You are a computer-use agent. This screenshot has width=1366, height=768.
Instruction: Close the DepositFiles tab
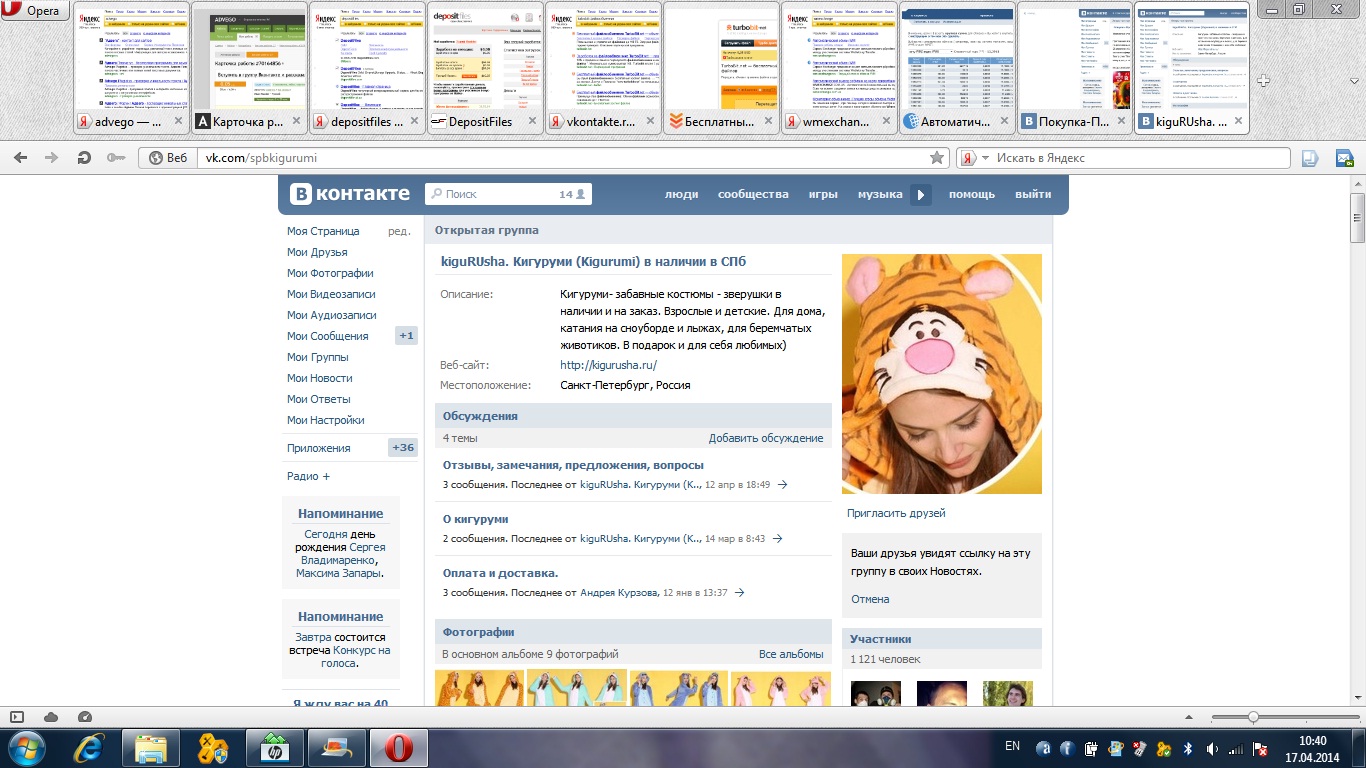click(533, 121)
